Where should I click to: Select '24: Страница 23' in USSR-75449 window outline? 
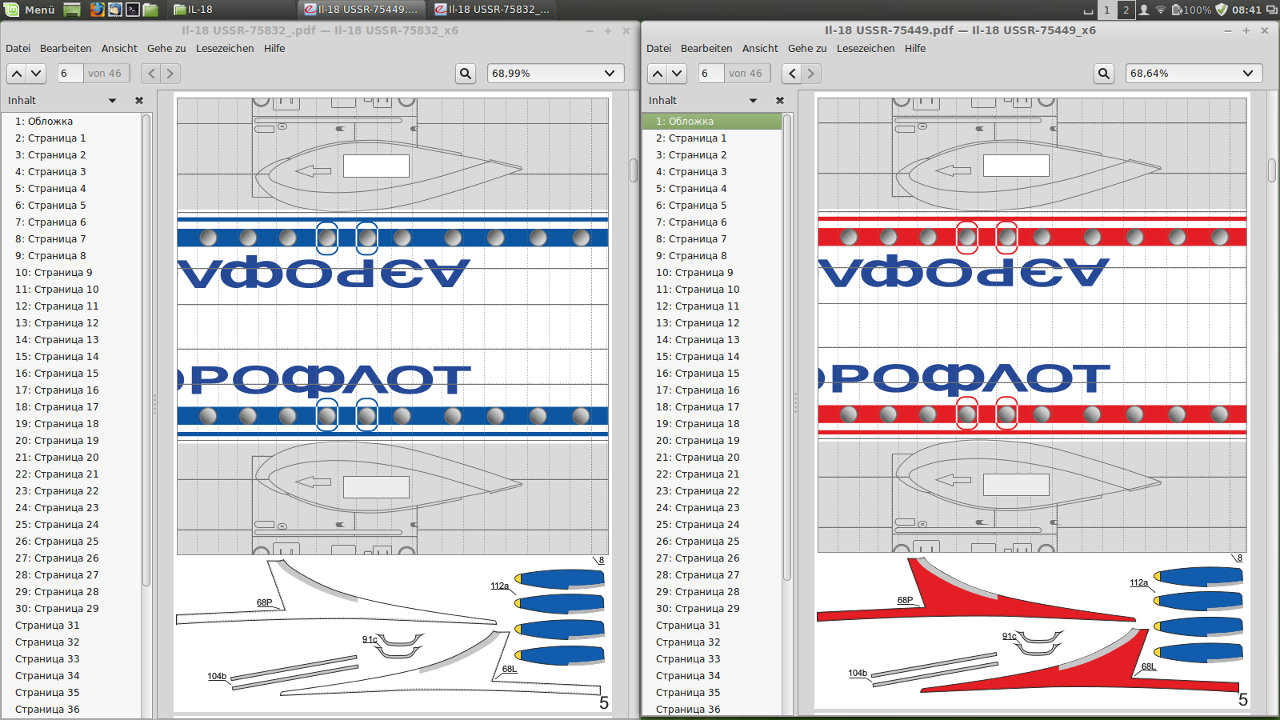tap(712, 508)
